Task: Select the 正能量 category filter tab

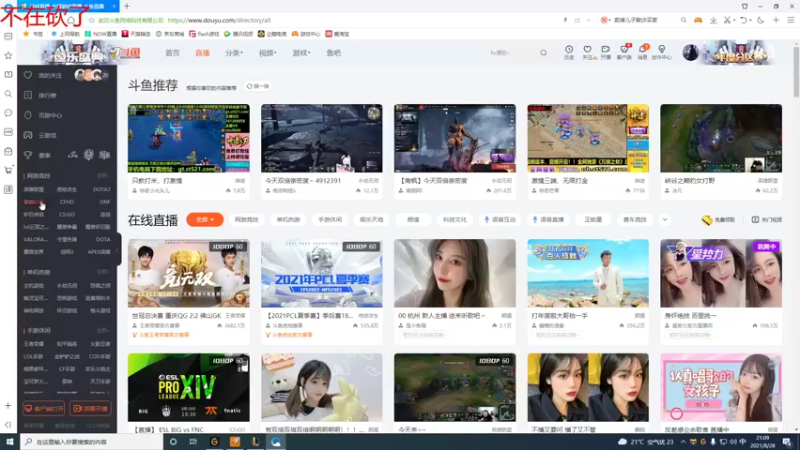Action: [593, 219]
